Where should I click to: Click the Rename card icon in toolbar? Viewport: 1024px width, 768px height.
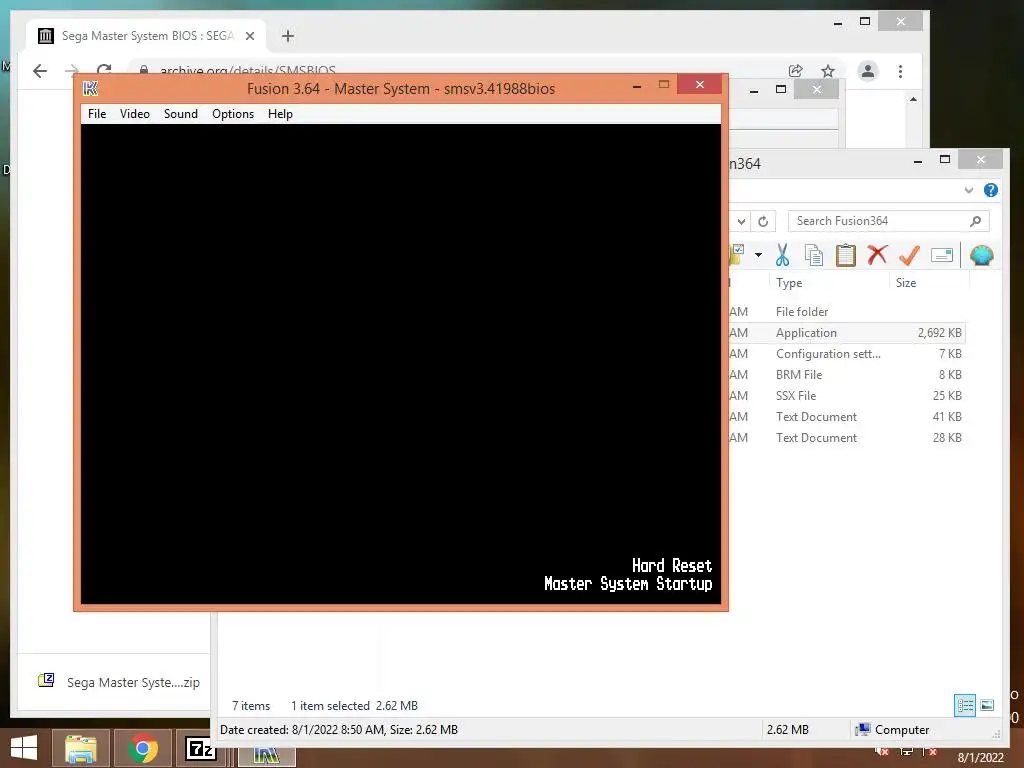(942, 255)
